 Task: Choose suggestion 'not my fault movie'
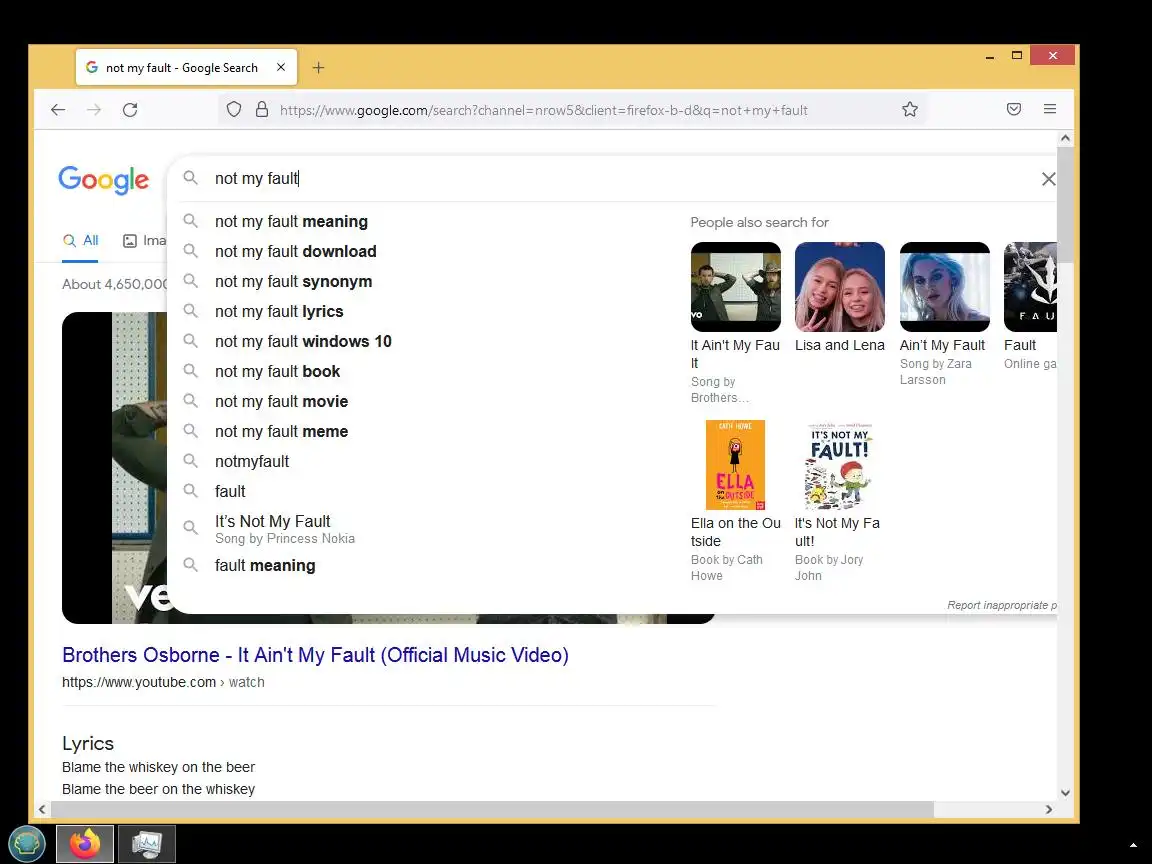coord(281,402)
